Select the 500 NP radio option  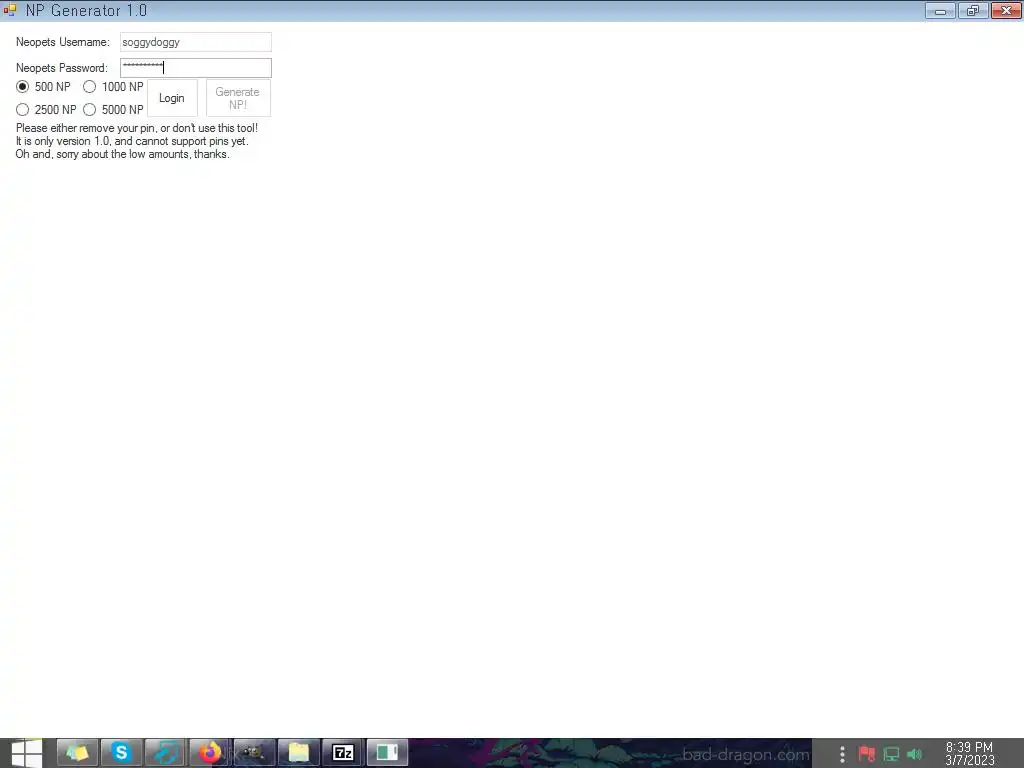tap(43, 87)
